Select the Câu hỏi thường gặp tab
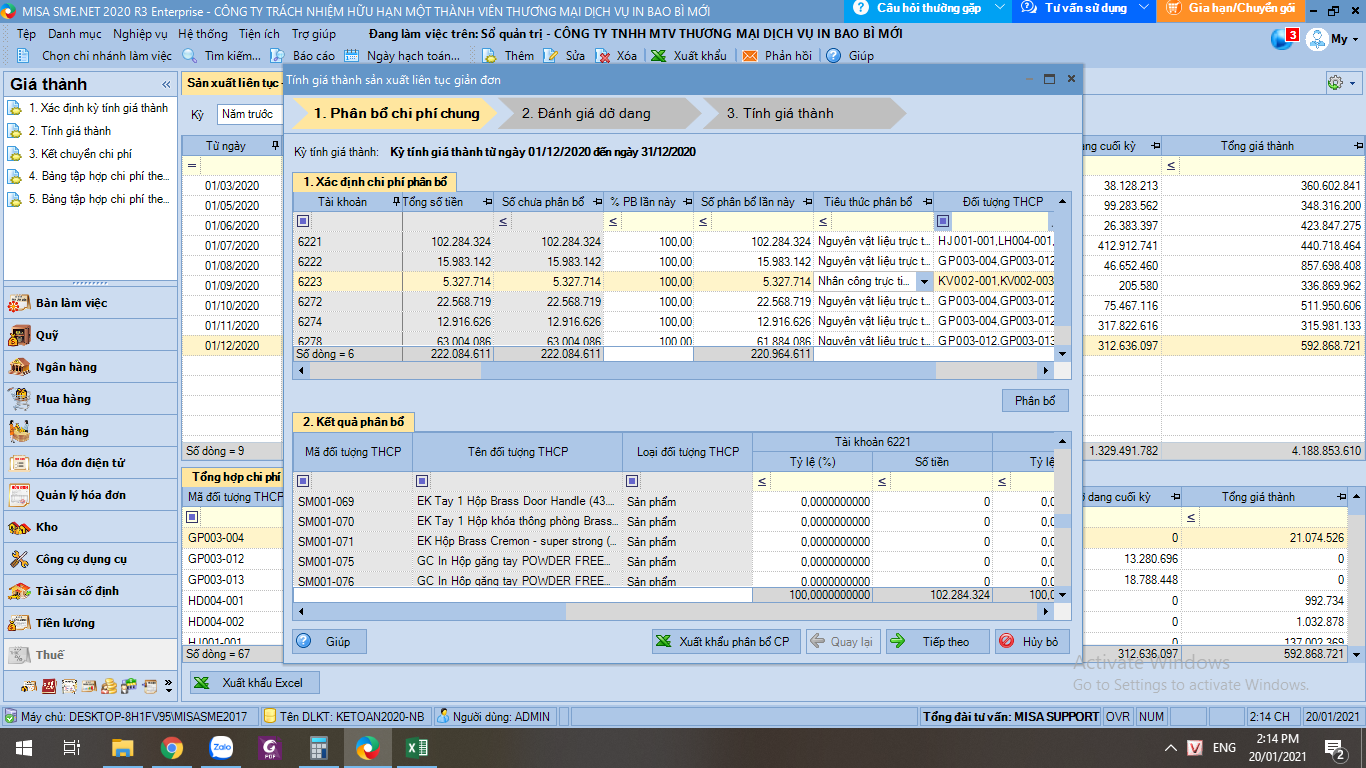Image resolution: width=1366 pixels, height=768 pixels. click(929, 8)
